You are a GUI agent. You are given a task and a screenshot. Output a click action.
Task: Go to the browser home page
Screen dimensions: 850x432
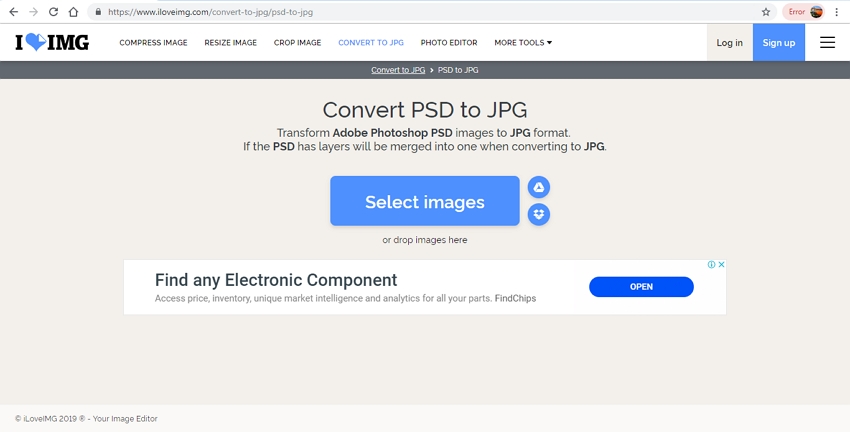tap(74, 12)
